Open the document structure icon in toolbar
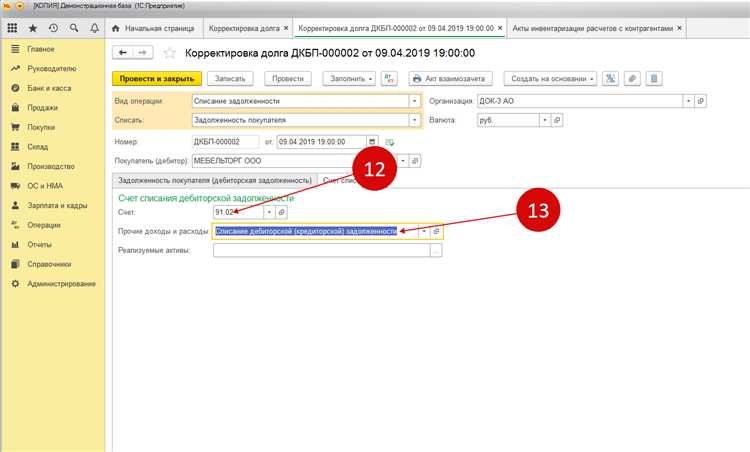 coord(610,78)
